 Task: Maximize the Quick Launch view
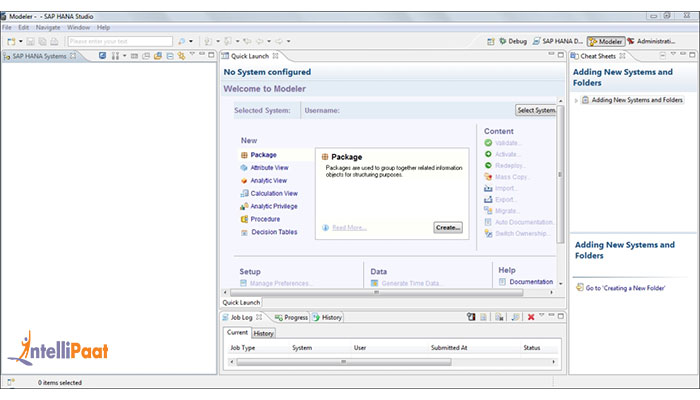pyautogui.click(x=561, y=54)
